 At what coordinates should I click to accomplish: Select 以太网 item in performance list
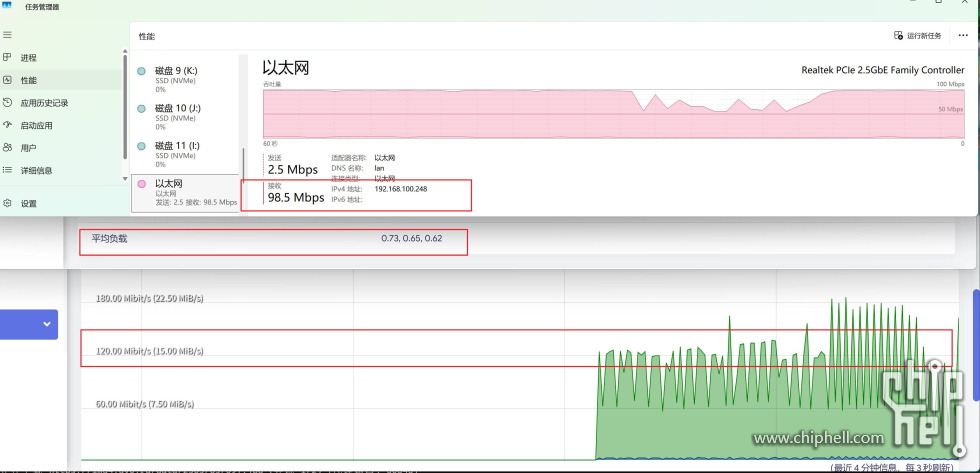[x=185, y=192]
